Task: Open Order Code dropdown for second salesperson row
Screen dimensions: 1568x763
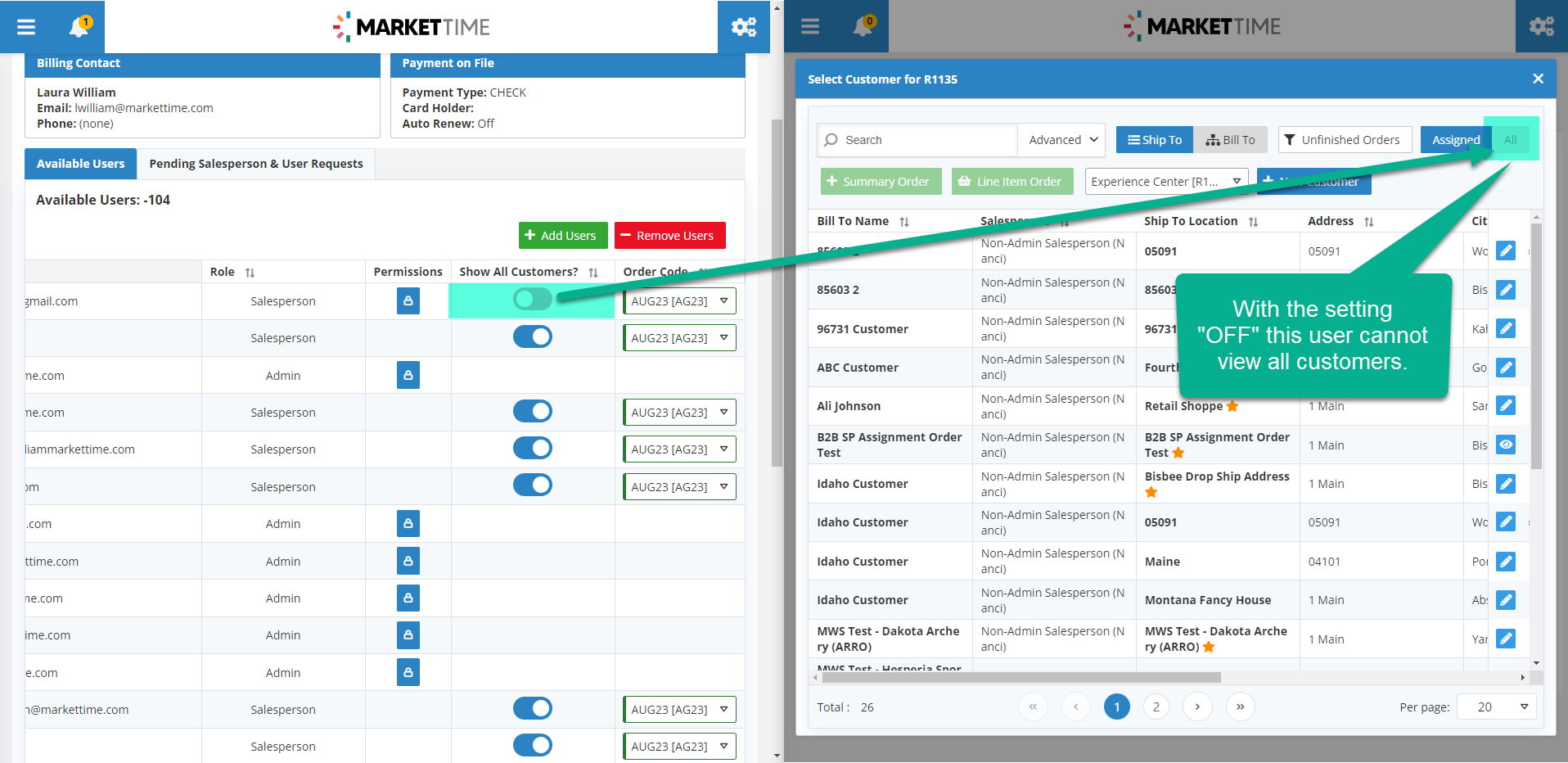Action: click(679, 338)
